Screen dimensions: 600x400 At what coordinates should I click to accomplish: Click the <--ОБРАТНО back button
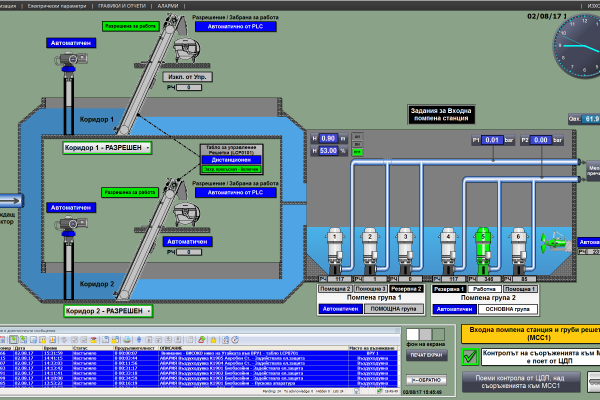(x=426, y=380)
